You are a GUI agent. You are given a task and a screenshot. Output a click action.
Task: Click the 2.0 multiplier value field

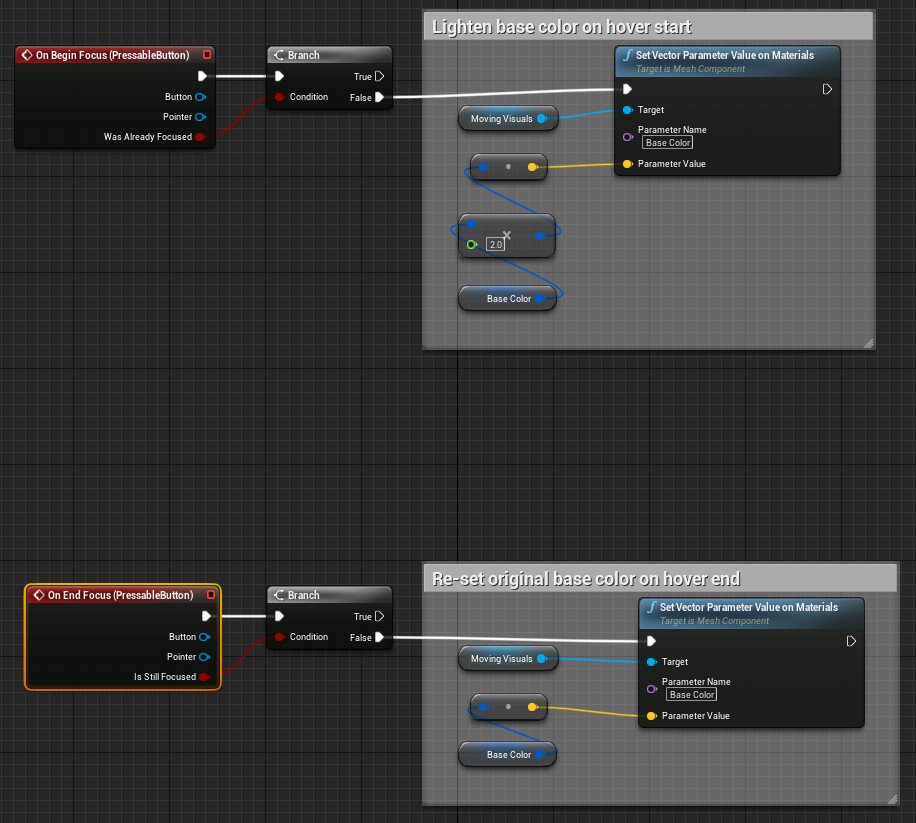tap(495, 244)
